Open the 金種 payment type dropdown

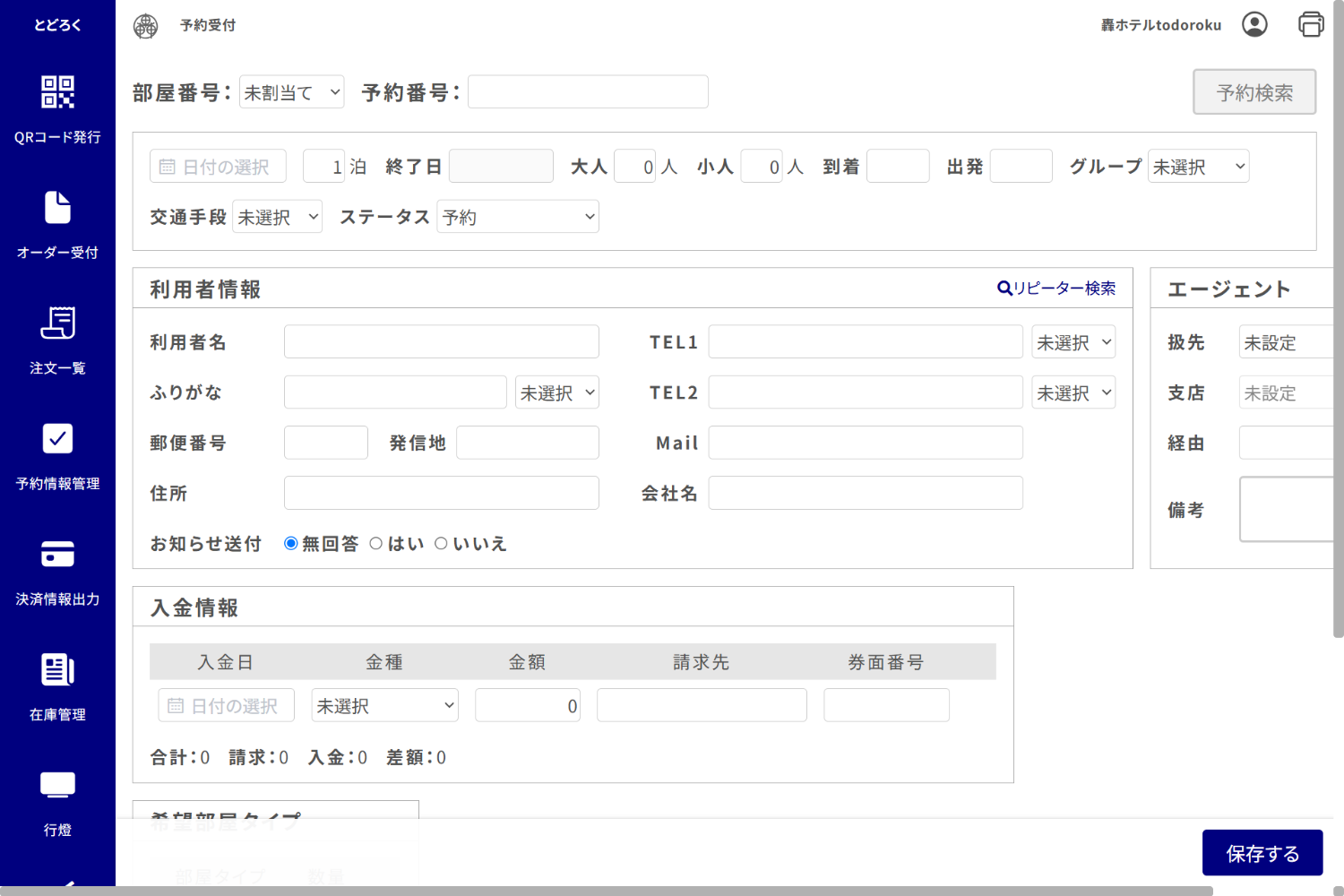pyautogui.click(x=384, y=704)
